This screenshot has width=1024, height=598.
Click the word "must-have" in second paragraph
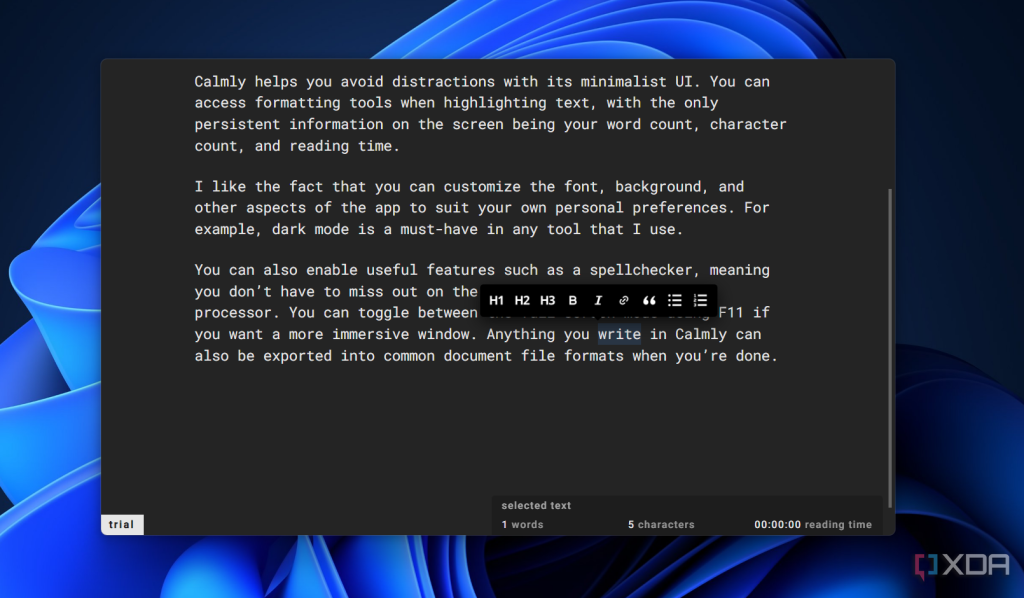[x=439, y=229]
